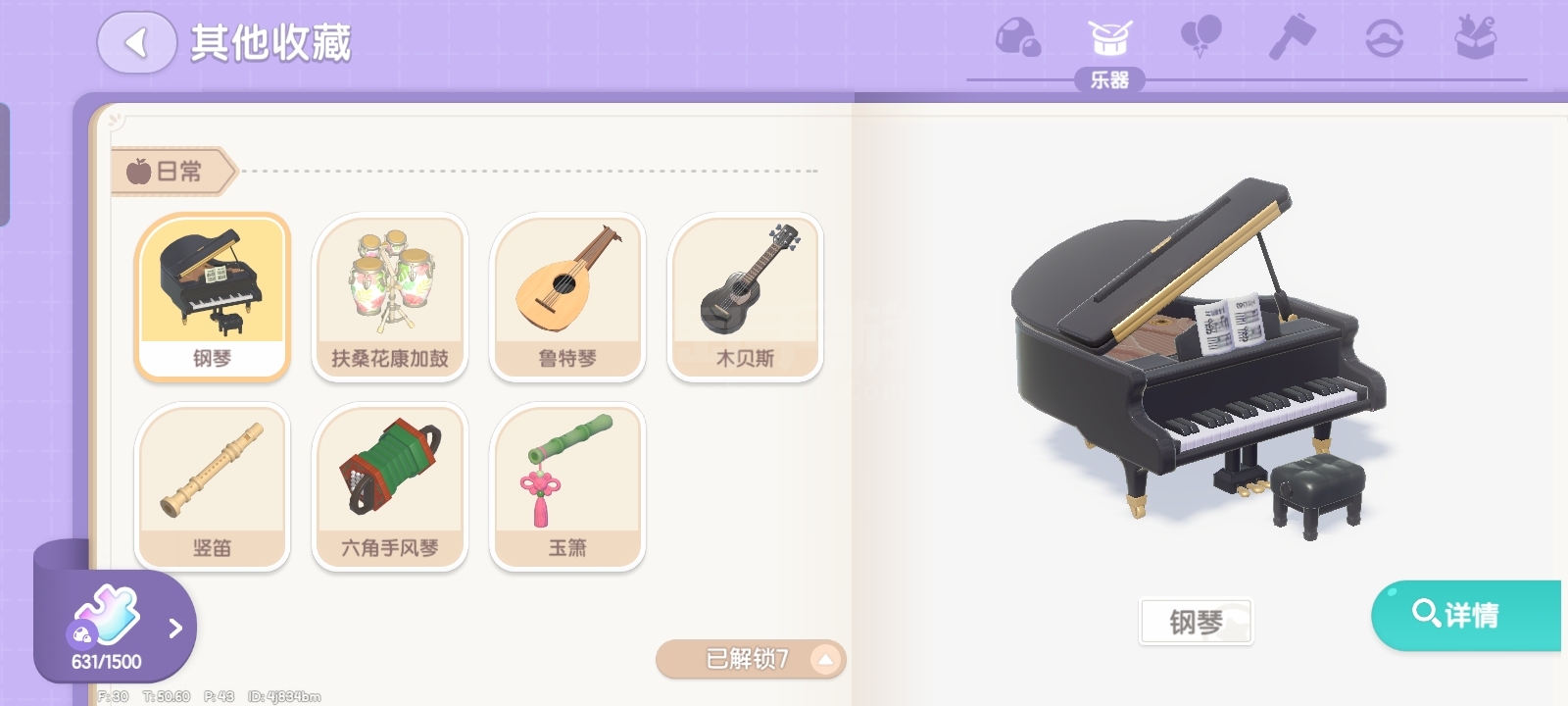Select the 木贝斯 wooden bass item
1568x706 pixels.
(x=745, y=297)
